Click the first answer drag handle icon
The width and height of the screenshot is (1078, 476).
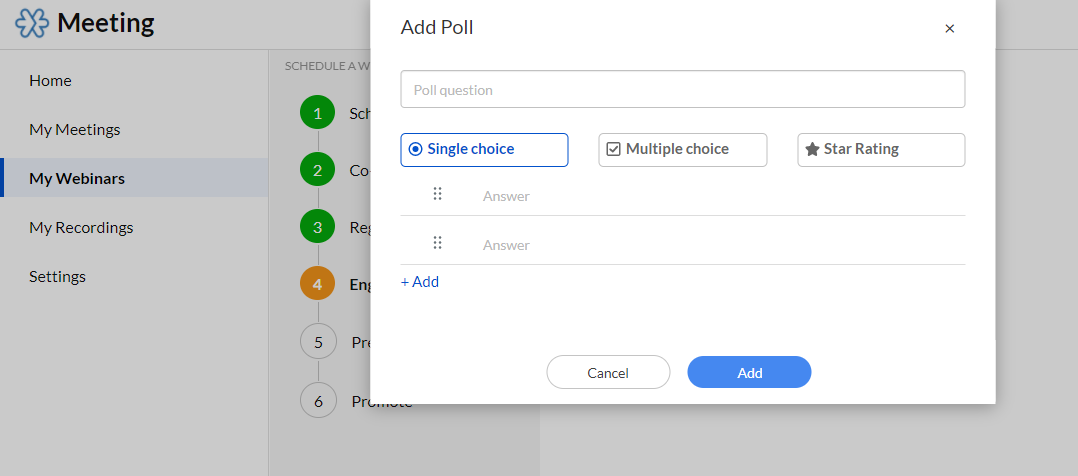tap(437, 194)
